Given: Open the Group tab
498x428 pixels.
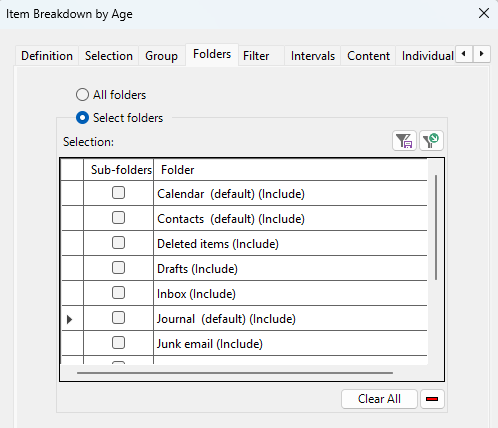Looking at the screenshot, I should pyautogui.click(x=161, y=56).
